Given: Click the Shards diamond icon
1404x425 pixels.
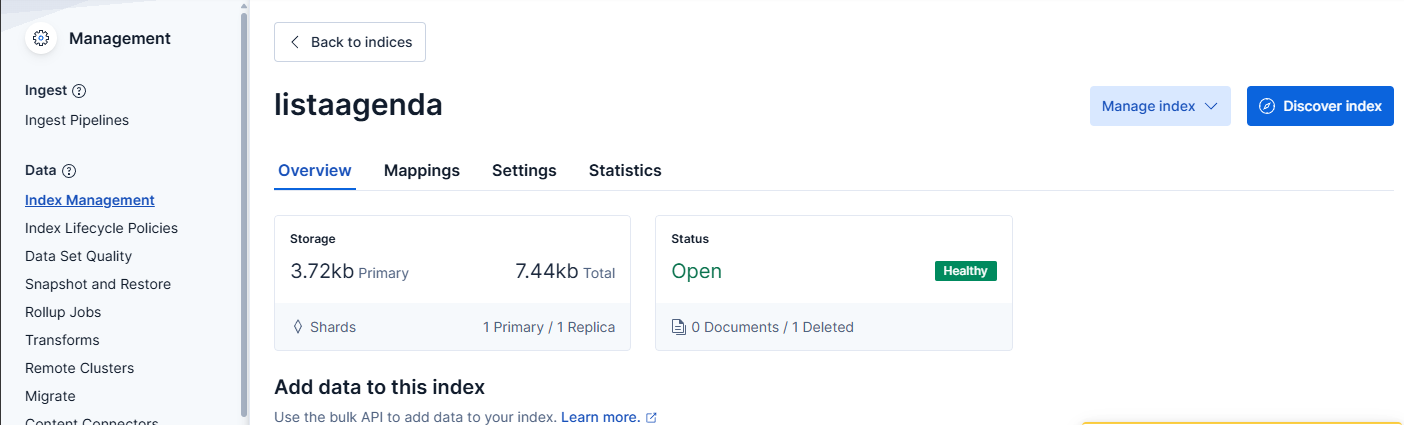Looking at the screenshot, I should click(297, 327).
